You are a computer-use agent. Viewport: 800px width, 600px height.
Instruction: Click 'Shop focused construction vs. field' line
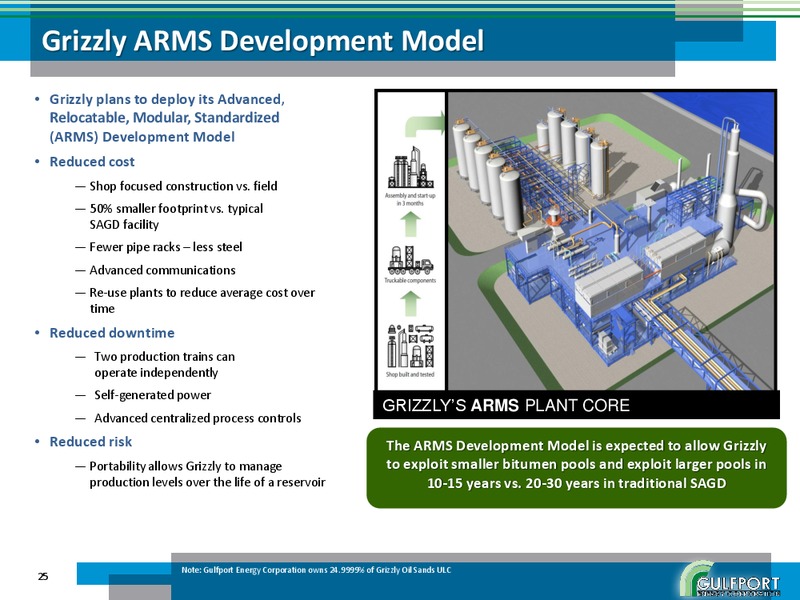click(183, 186)
